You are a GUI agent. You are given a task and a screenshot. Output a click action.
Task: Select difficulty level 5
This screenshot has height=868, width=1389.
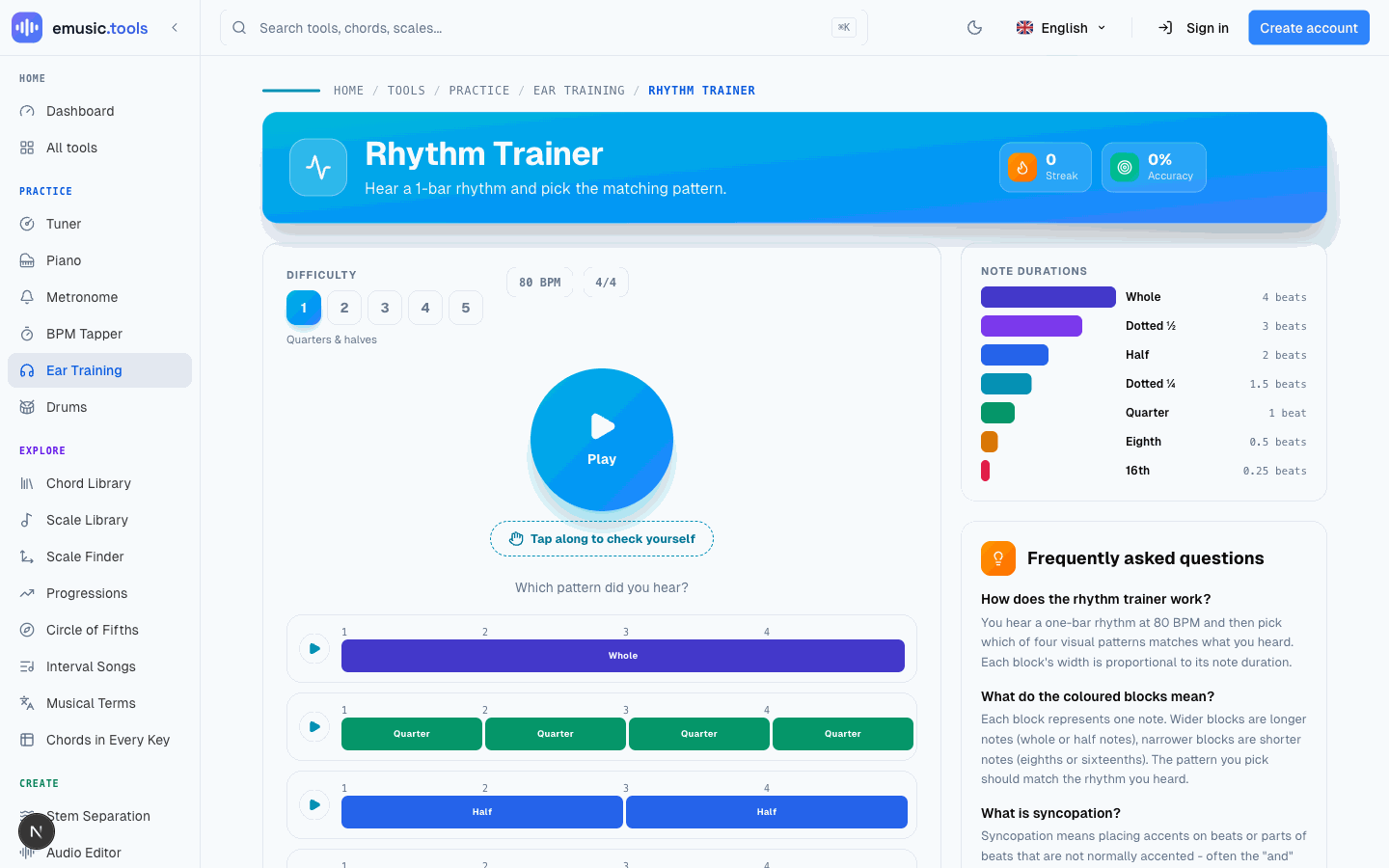coord(466,308)
